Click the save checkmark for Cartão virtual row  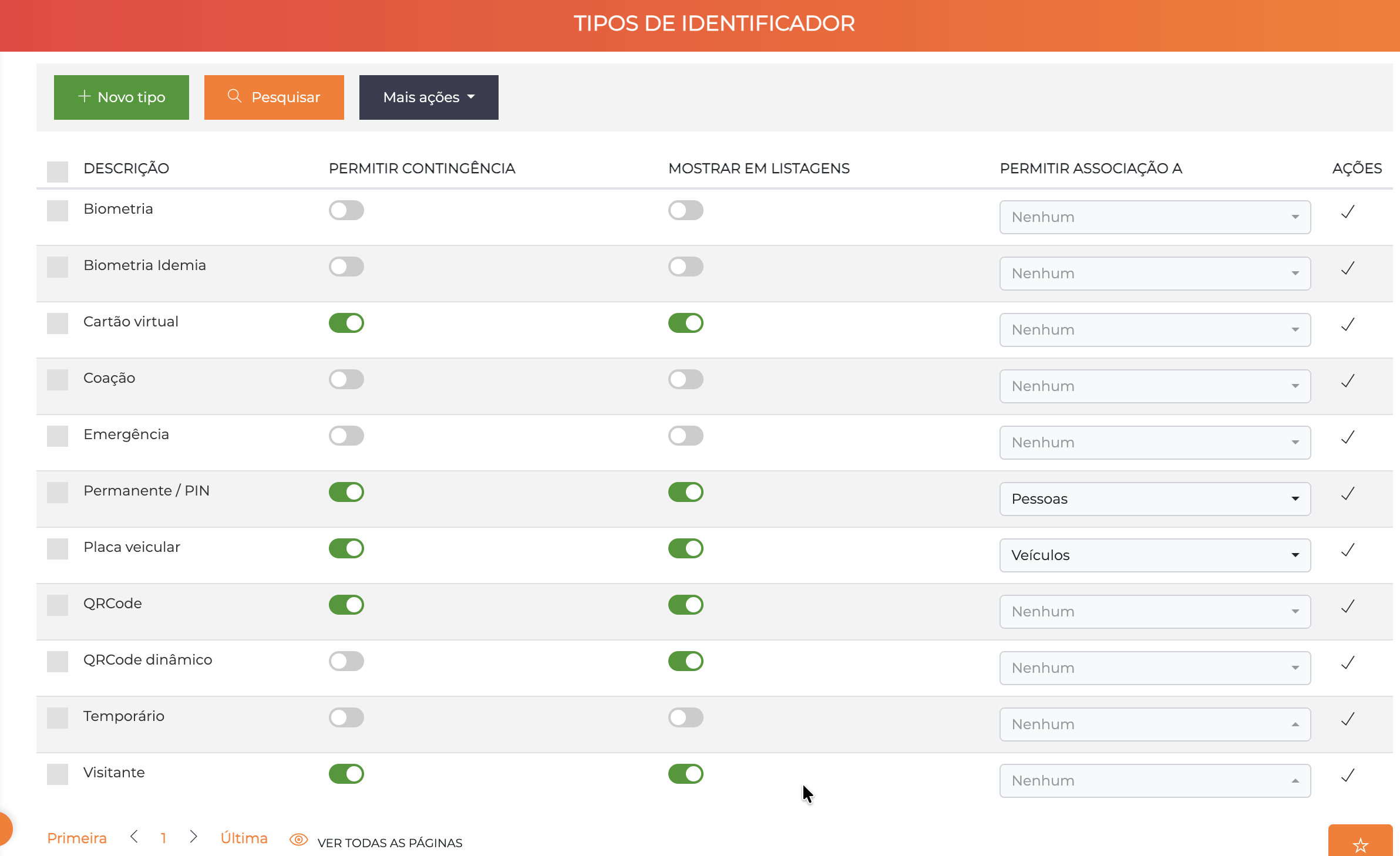pos(1348,325)
